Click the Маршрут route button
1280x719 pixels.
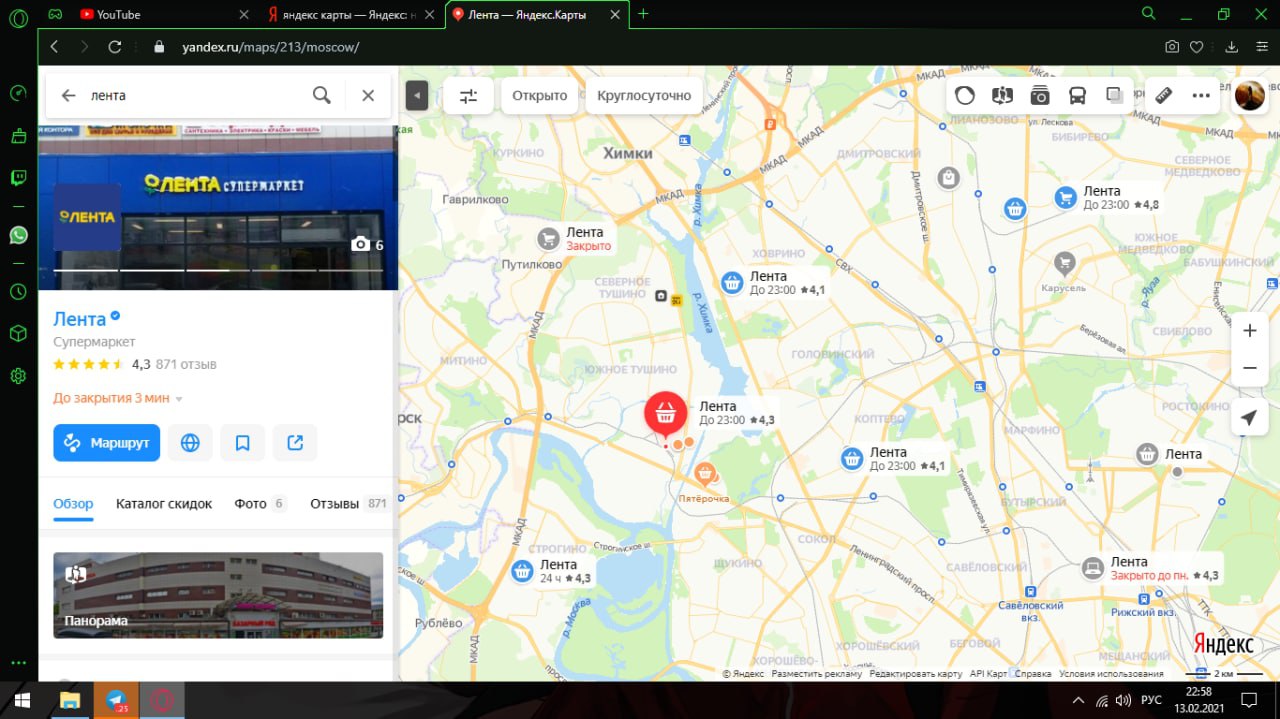tap(107, 442)
